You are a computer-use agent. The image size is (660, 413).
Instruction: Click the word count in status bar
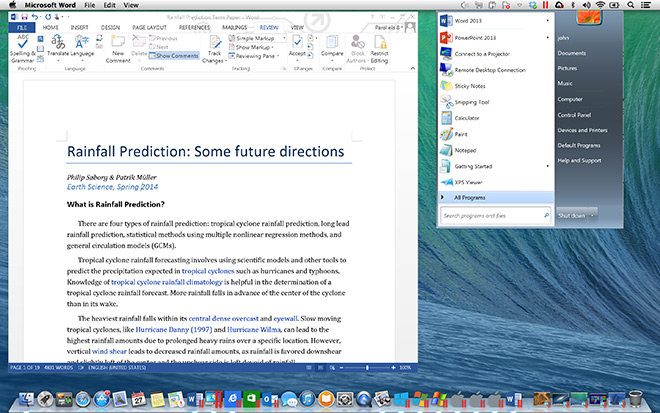[x=59, y=368]
